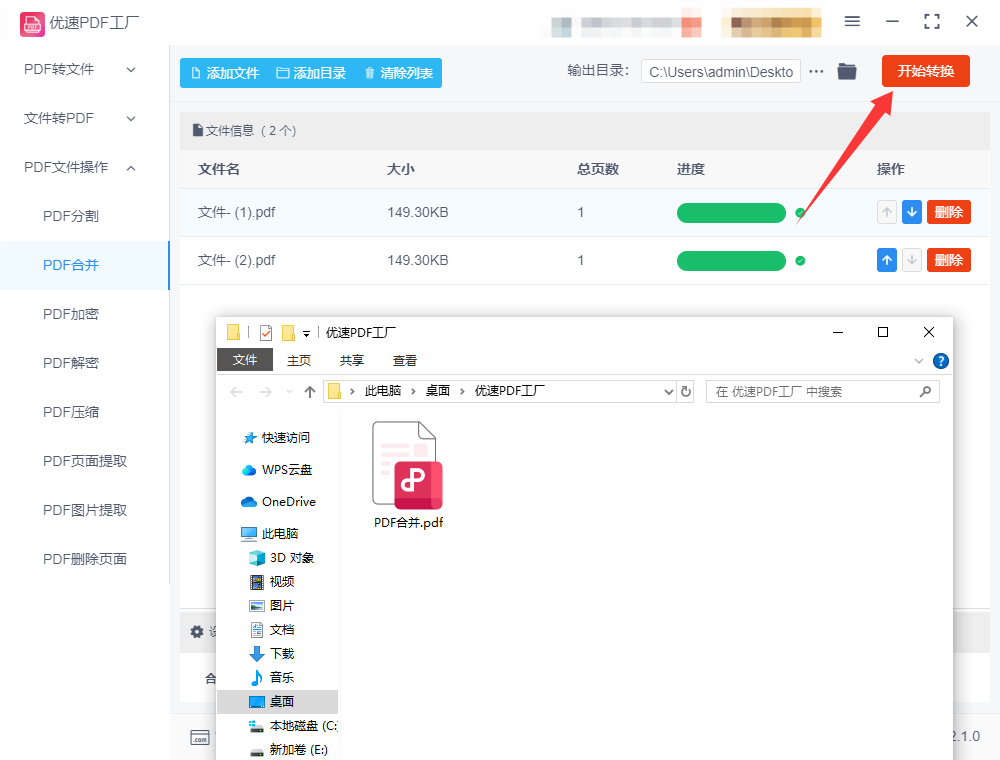Expand the PDF转文件 menu section

(131, 69)
